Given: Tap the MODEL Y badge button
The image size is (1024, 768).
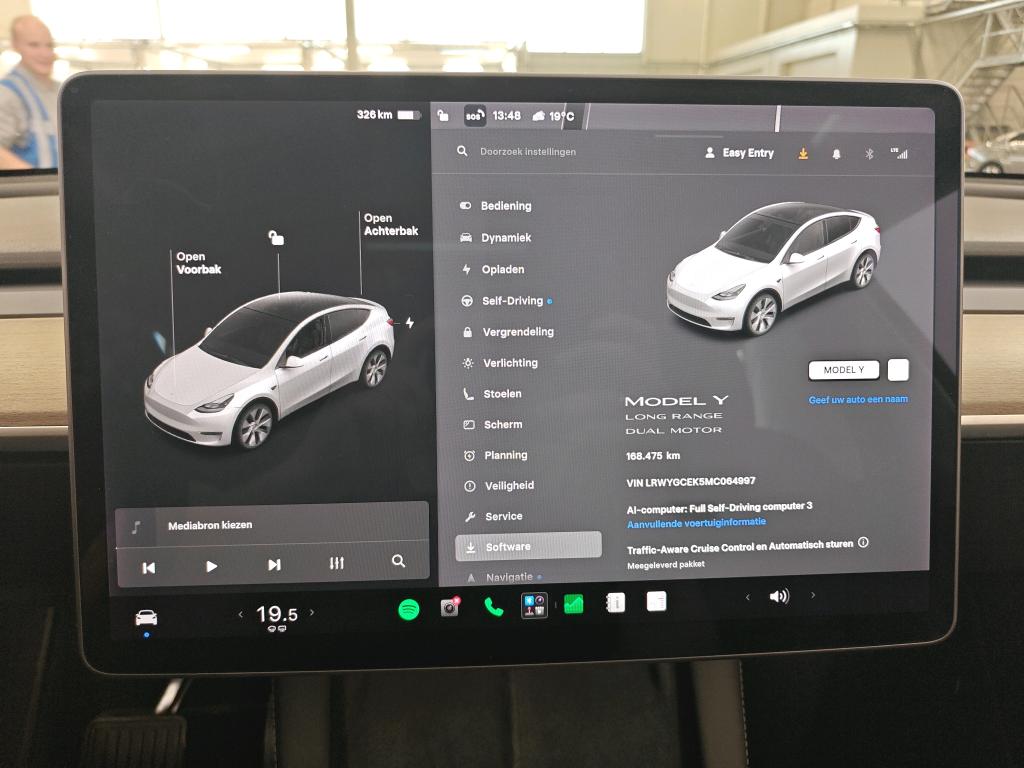Looking at the screenshot, I should [x=844, y=370].
